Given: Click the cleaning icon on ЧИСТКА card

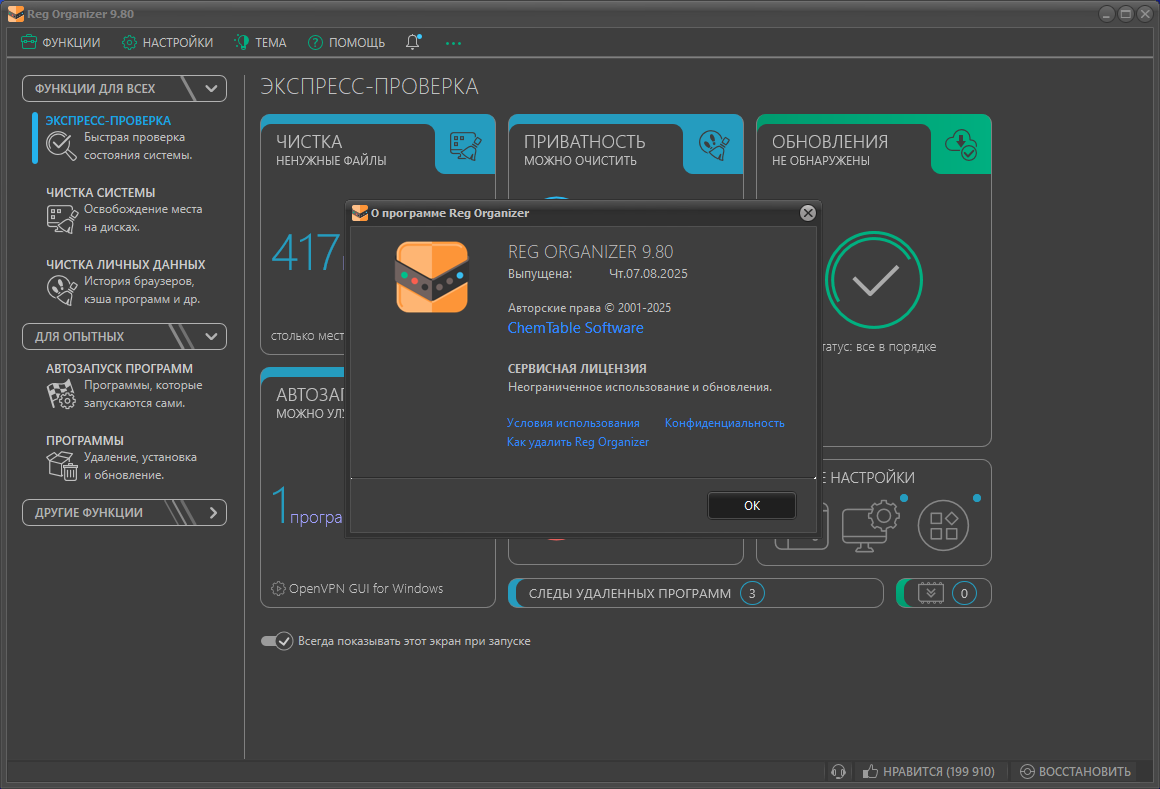Looking at the screenshot, I should coord(466,146).
